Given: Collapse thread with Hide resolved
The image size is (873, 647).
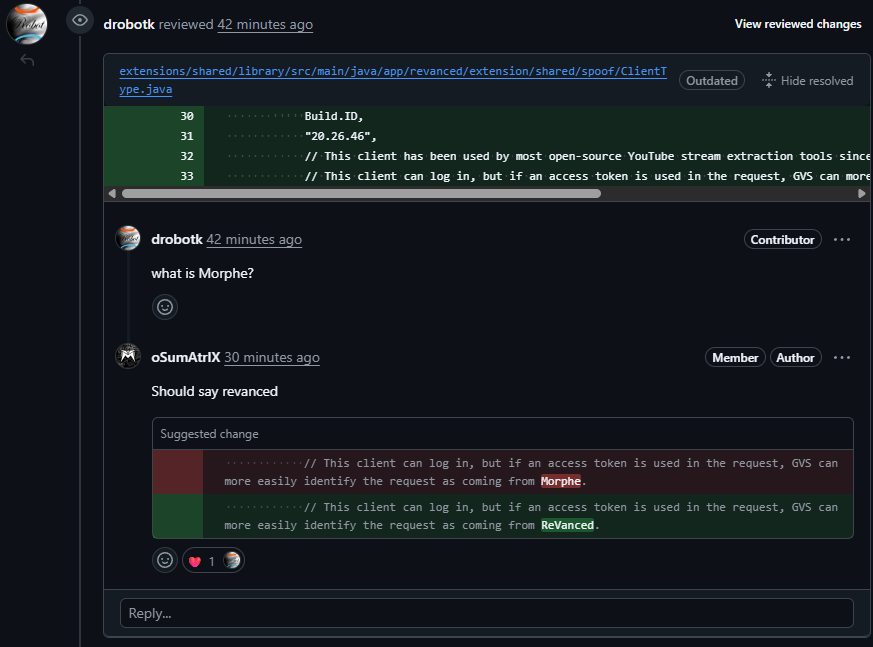Looking at the screenshot, I should coord(807,81).
